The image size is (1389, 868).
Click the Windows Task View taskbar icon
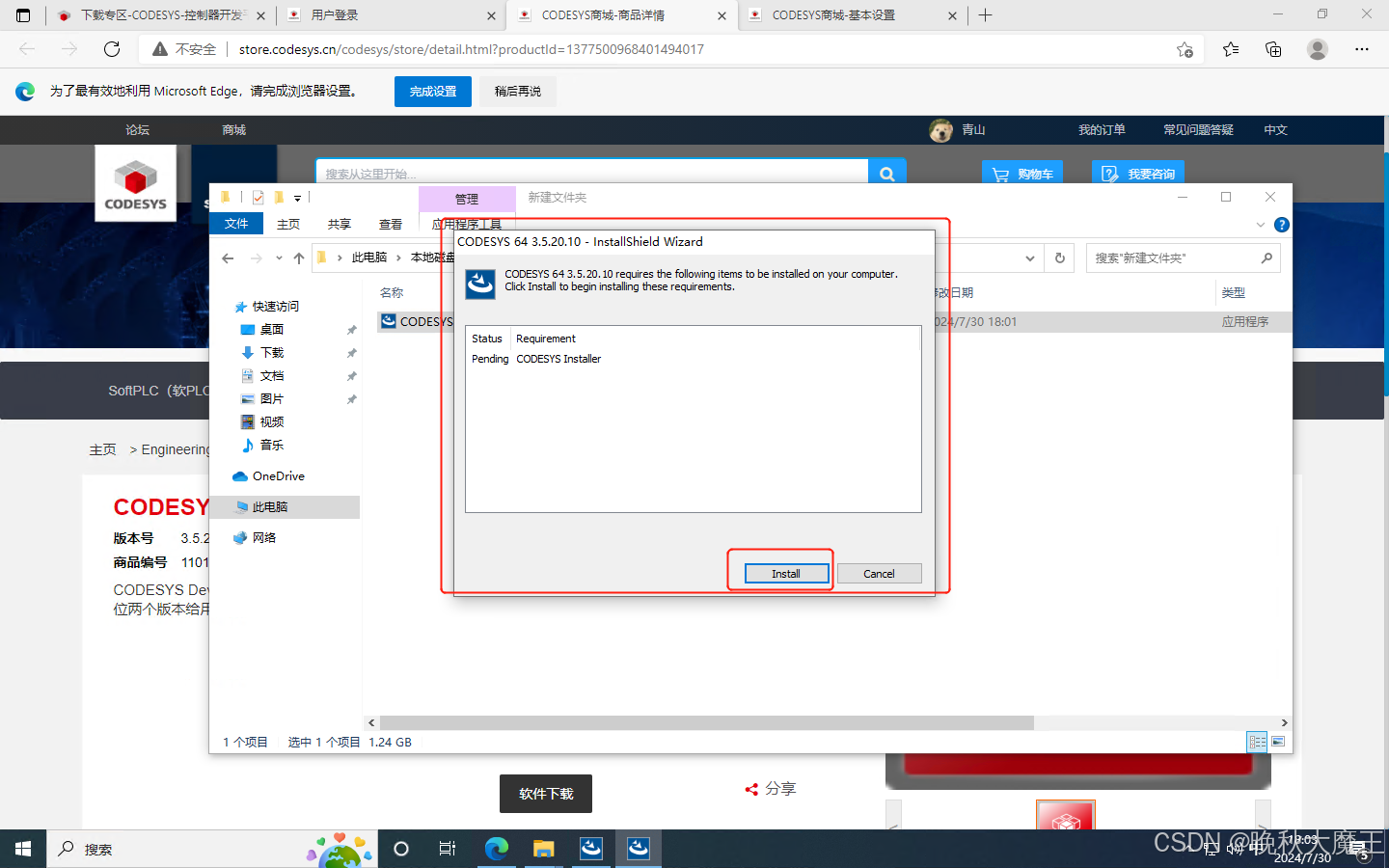pos(447,849)
